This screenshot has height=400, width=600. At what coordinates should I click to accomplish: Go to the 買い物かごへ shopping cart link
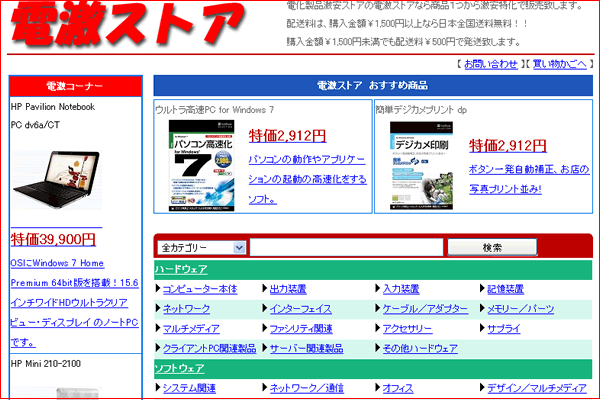(560, 64)
